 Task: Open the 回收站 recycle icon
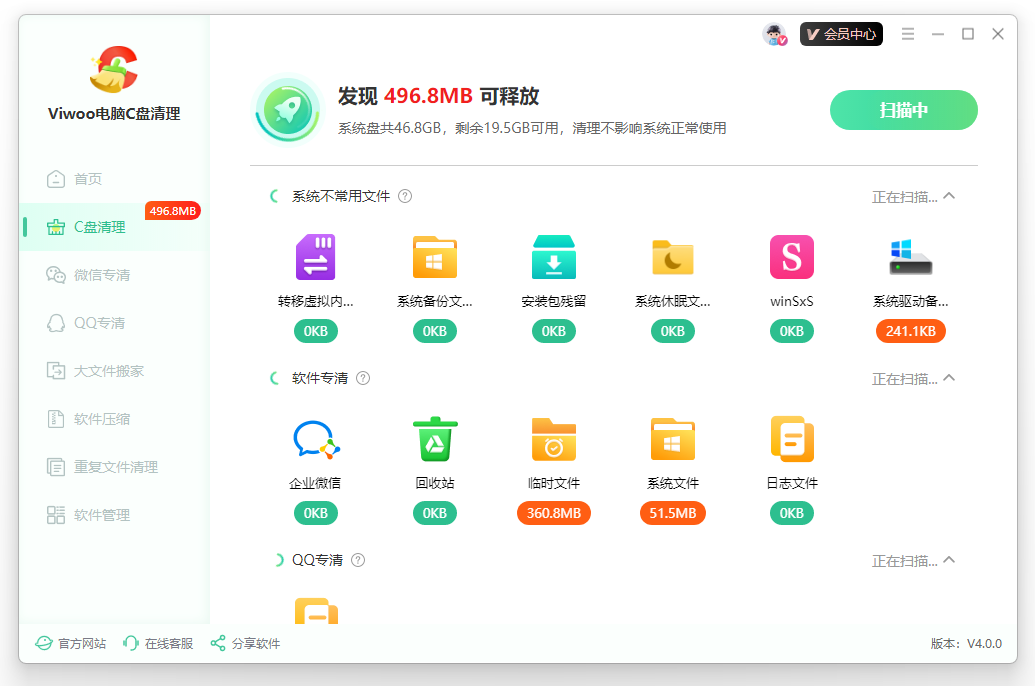coord(434,439)
